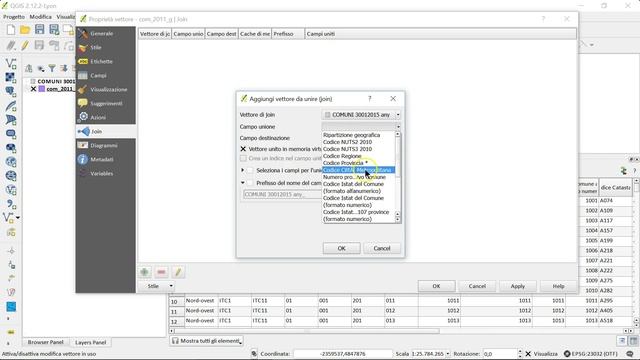Click the red remove join button
Image resolution: width=640 pixels, height=360 pixels.
(161, 272)
